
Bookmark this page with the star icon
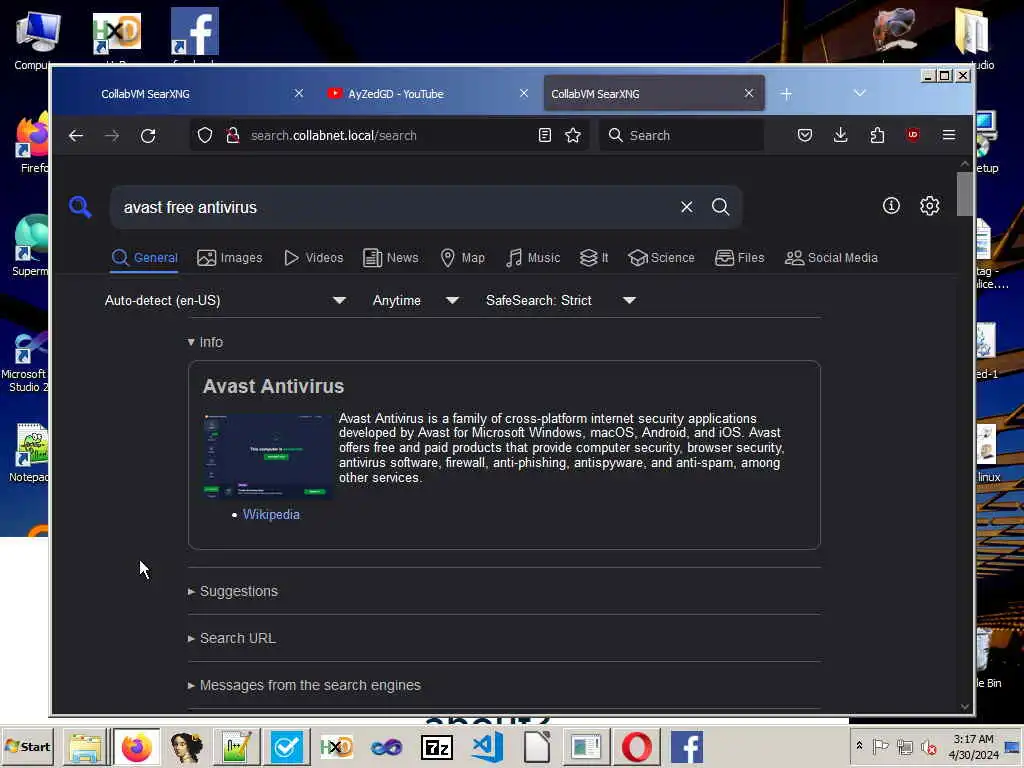click(573, 135)
